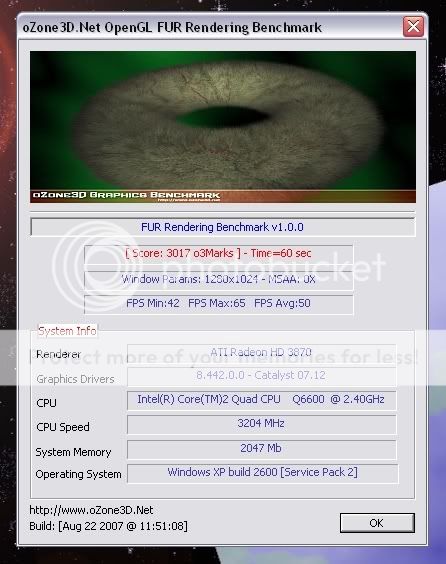The height and width of the screenshot is (564, 446).
Task: Click the Operating System label
Action: pos(78,474)
